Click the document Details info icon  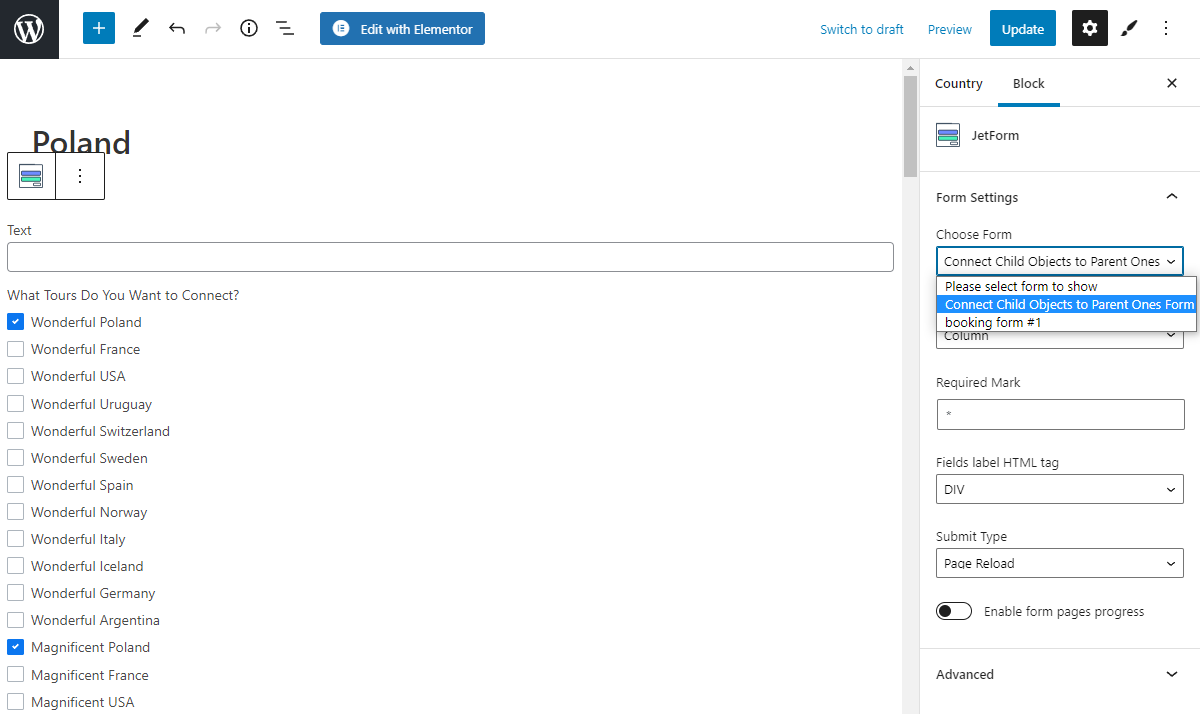[x=248, y=28]
